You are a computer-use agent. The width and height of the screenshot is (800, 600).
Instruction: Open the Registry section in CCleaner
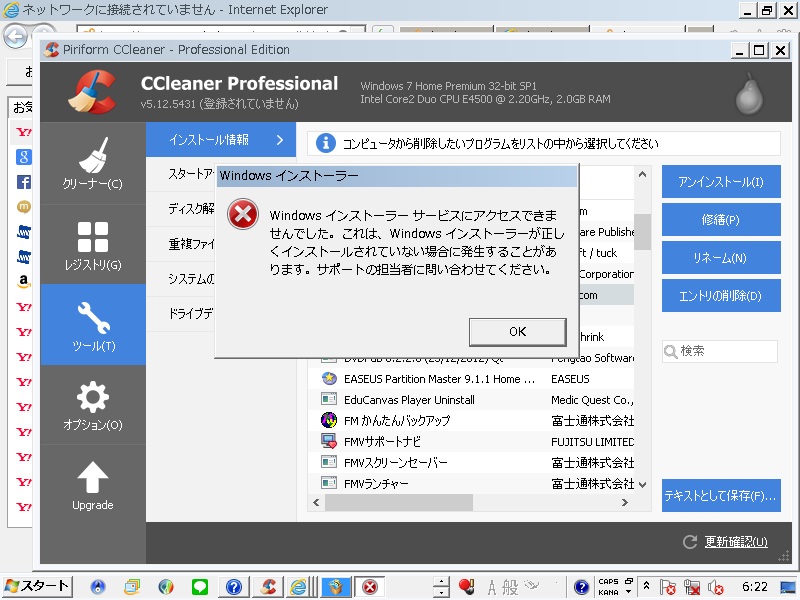[93, 245]
